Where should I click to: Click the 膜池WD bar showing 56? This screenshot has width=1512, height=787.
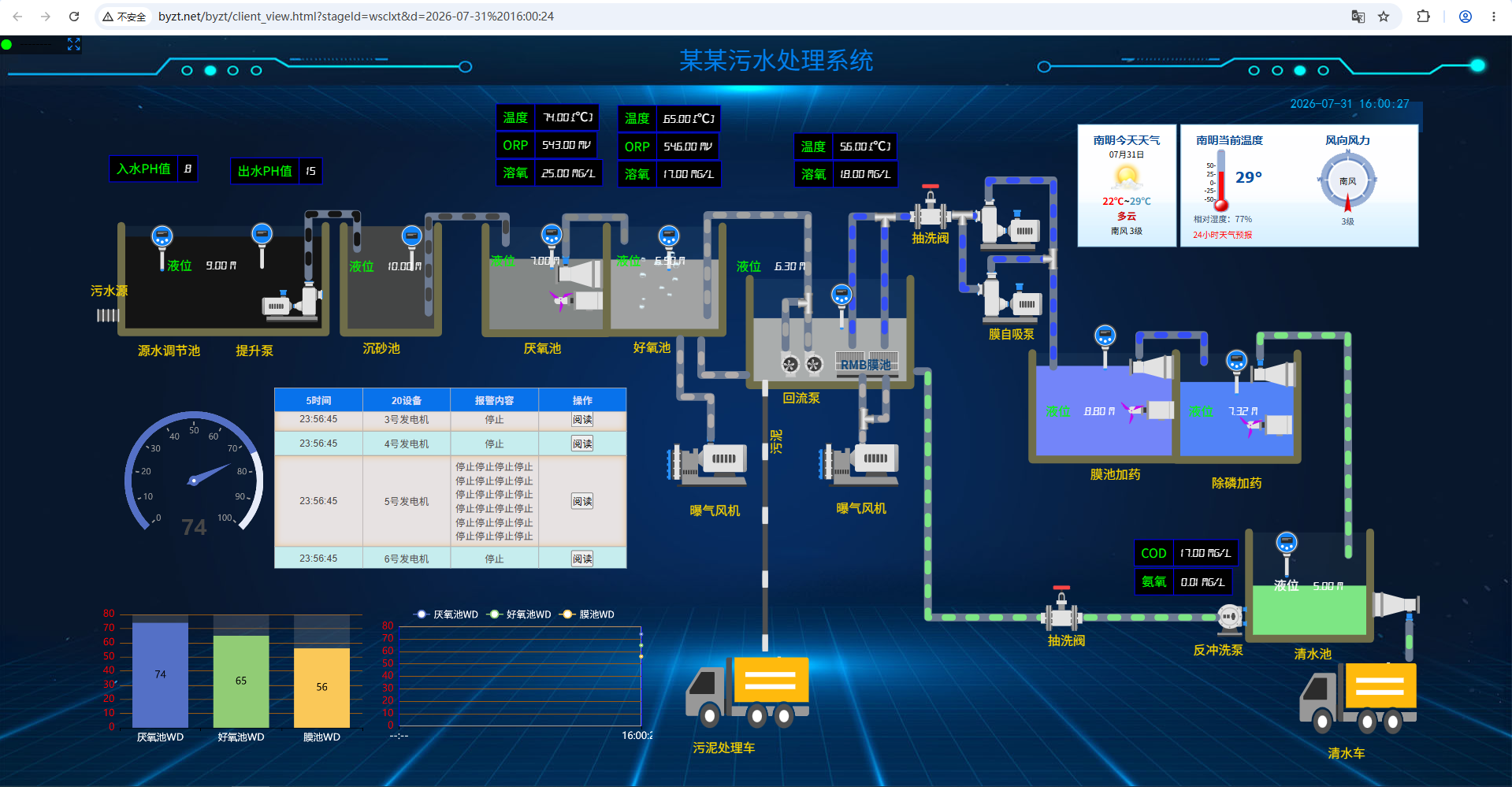[x=321, y=688]
